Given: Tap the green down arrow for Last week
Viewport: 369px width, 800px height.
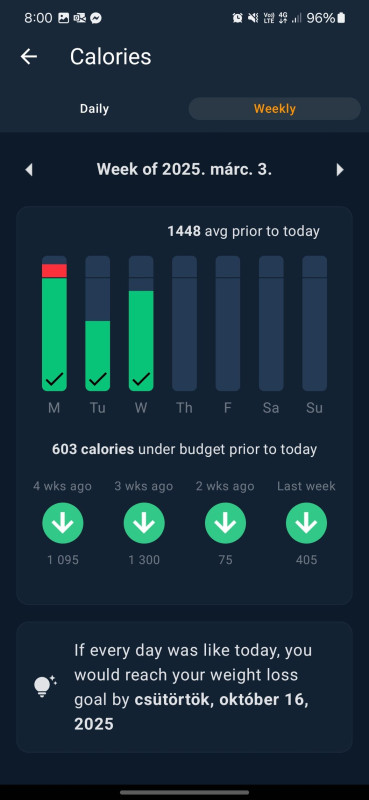Looking at the screenshot, I should (x=306, y=523).
